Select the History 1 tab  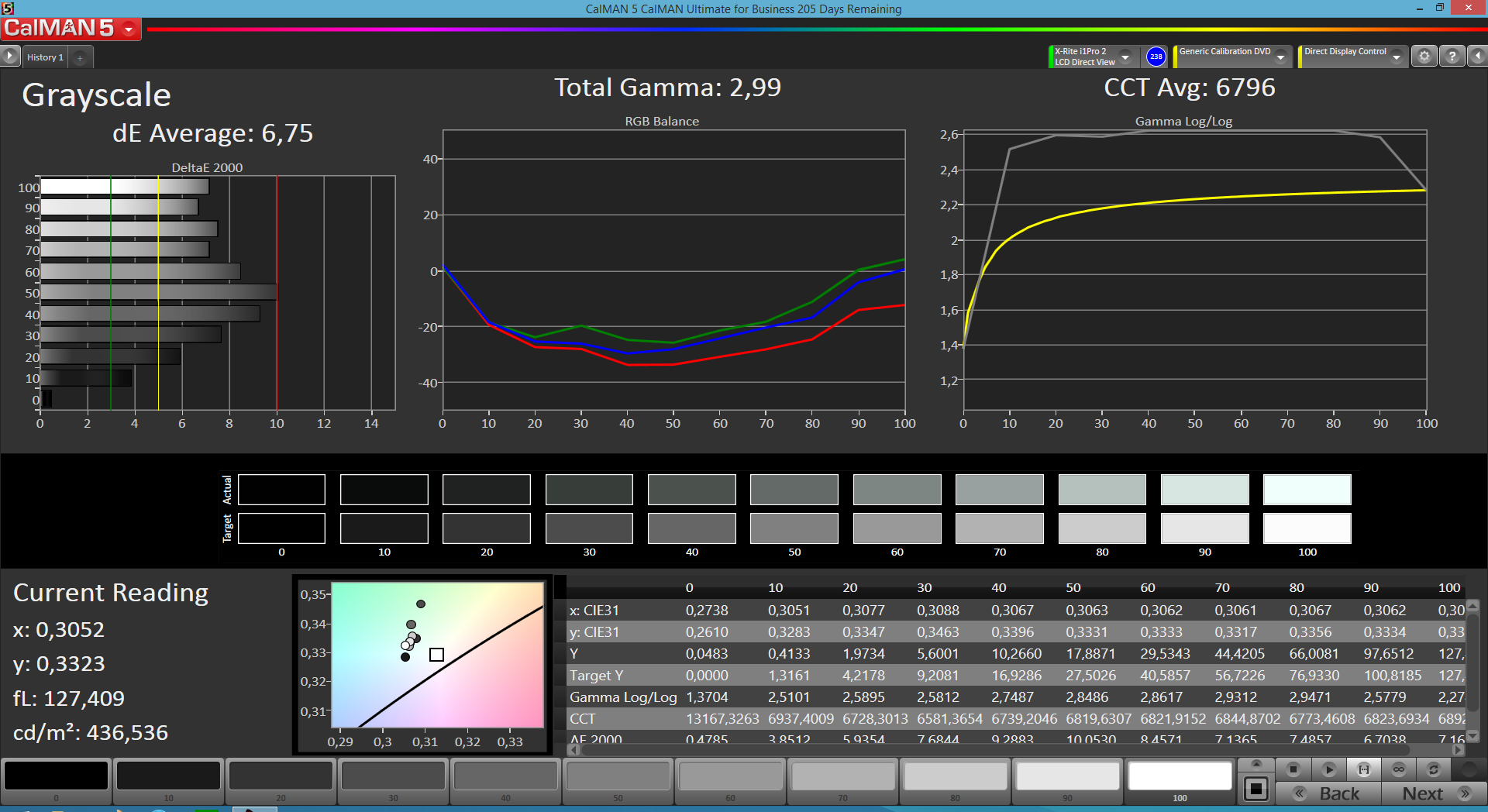tap(45, 57)
